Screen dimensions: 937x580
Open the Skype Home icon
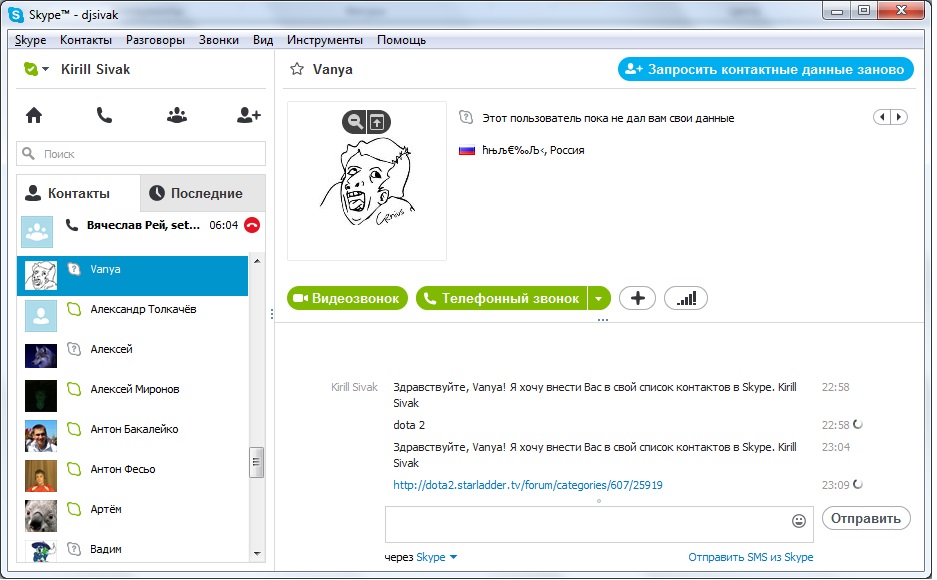pyautogui.click(x=34, y=115)
